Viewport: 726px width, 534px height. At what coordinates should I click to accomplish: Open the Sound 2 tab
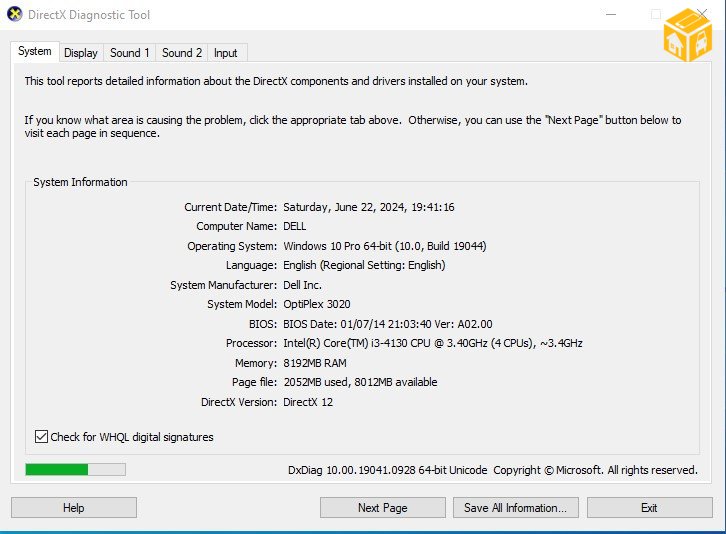[x=182, y=53]
